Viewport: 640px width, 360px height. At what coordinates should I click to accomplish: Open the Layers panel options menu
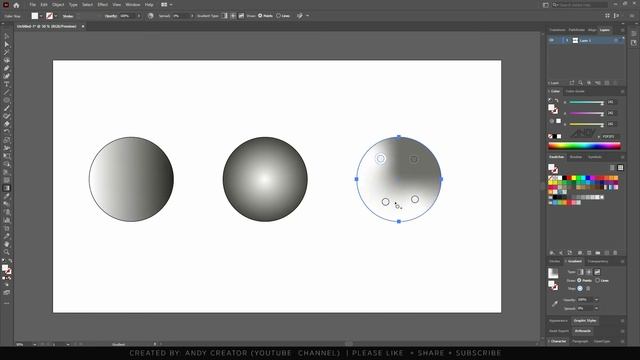pyautogui.click(x=622, y=30)
